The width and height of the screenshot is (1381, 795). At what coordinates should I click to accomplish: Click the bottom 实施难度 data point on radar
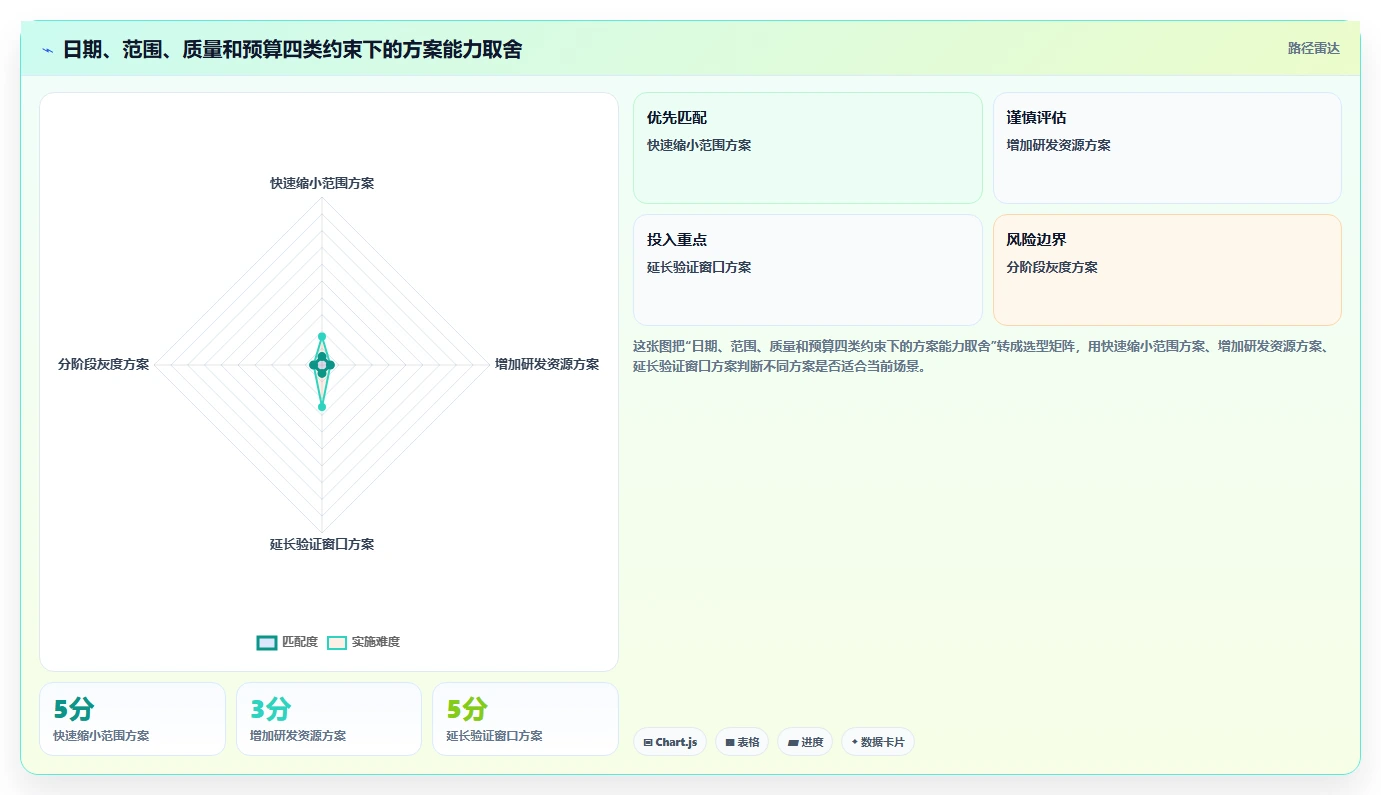[322, 407]
